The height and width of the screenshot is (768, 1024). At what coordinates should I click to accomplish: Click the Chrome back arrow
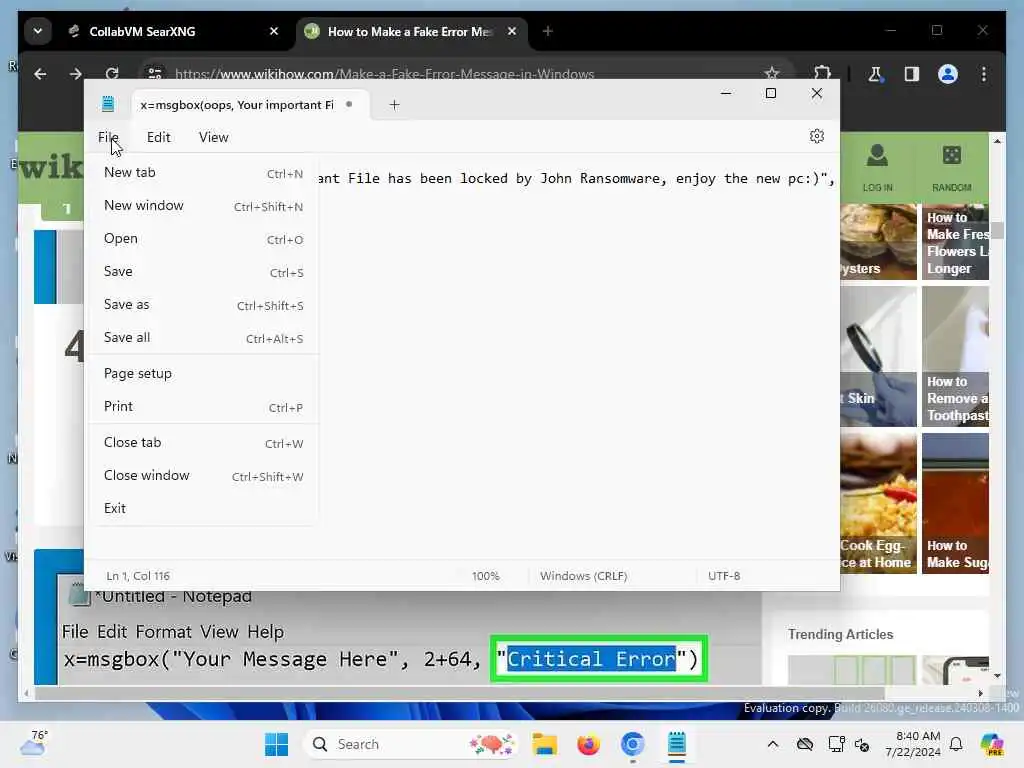pos(40,74)
